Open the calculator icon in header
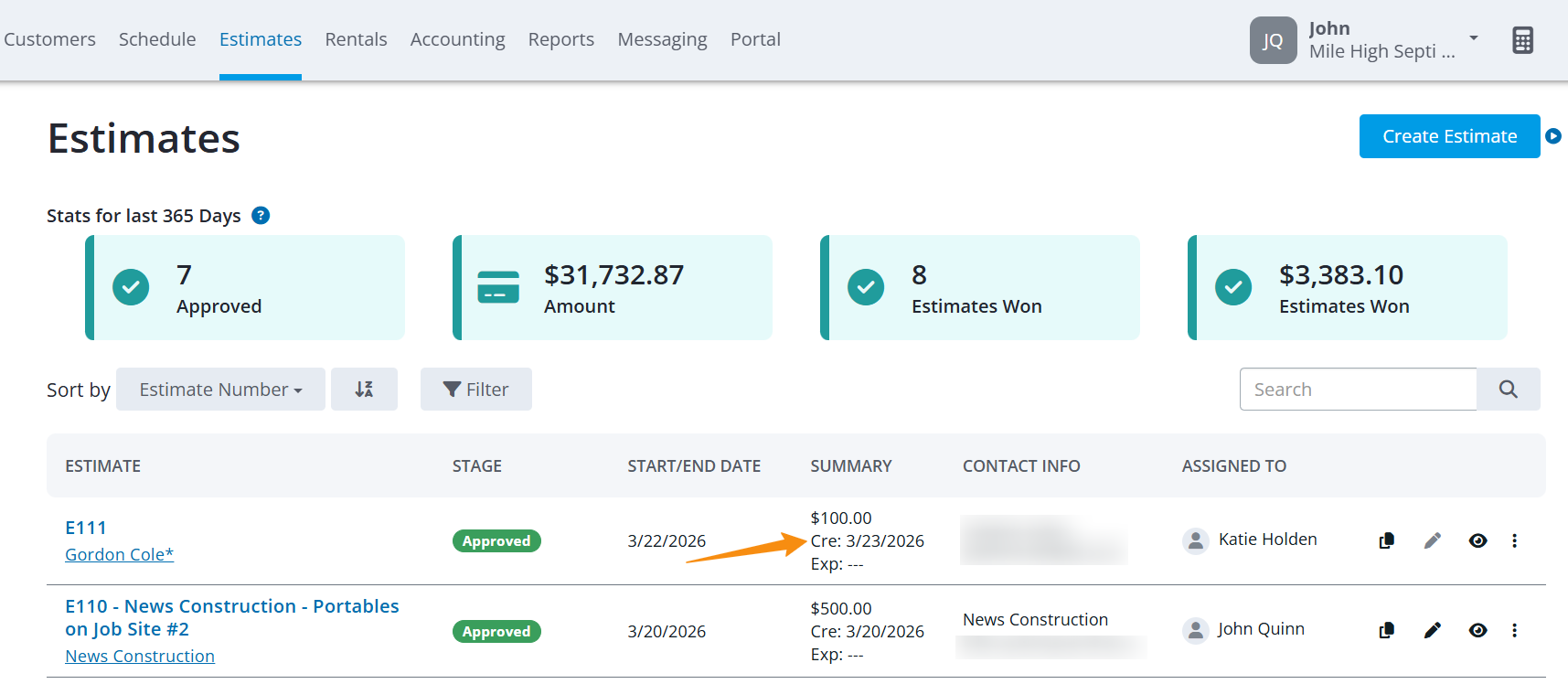Viewport: 1568px width, 684px height. [x=1522, y=40]
